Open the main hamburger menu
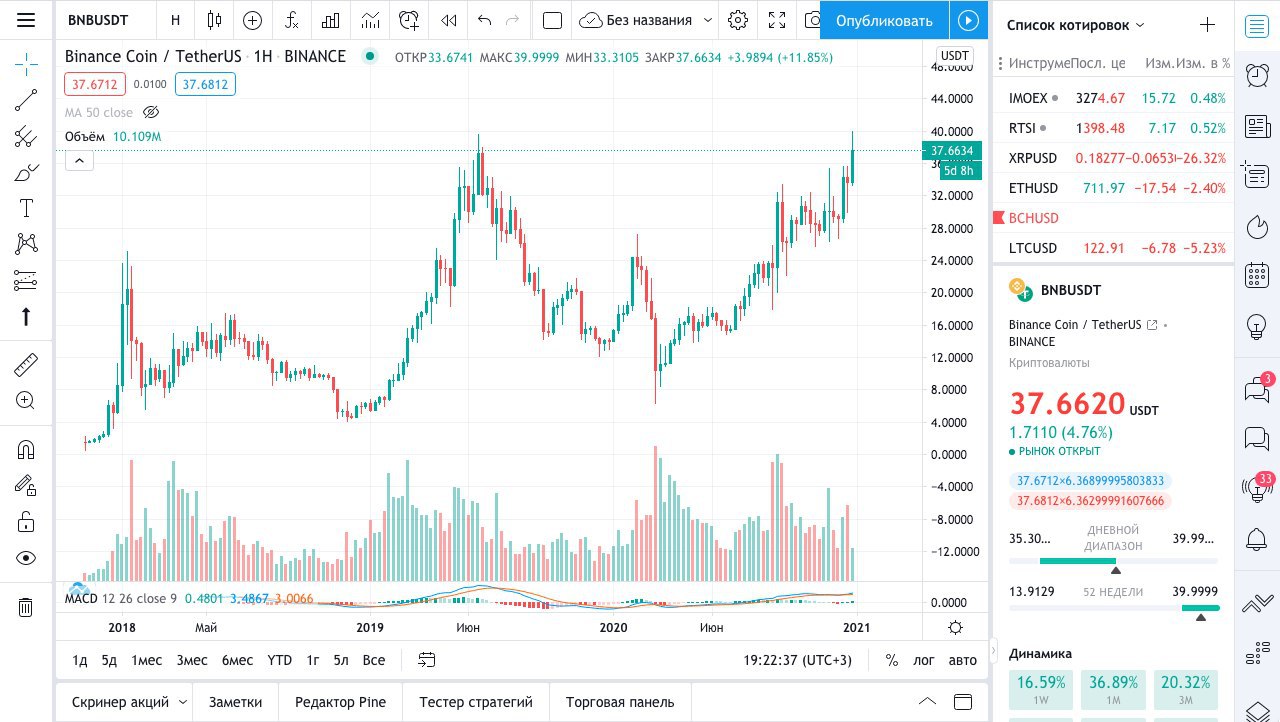This screenshot has height=722, width=1280. coord(26,20)
